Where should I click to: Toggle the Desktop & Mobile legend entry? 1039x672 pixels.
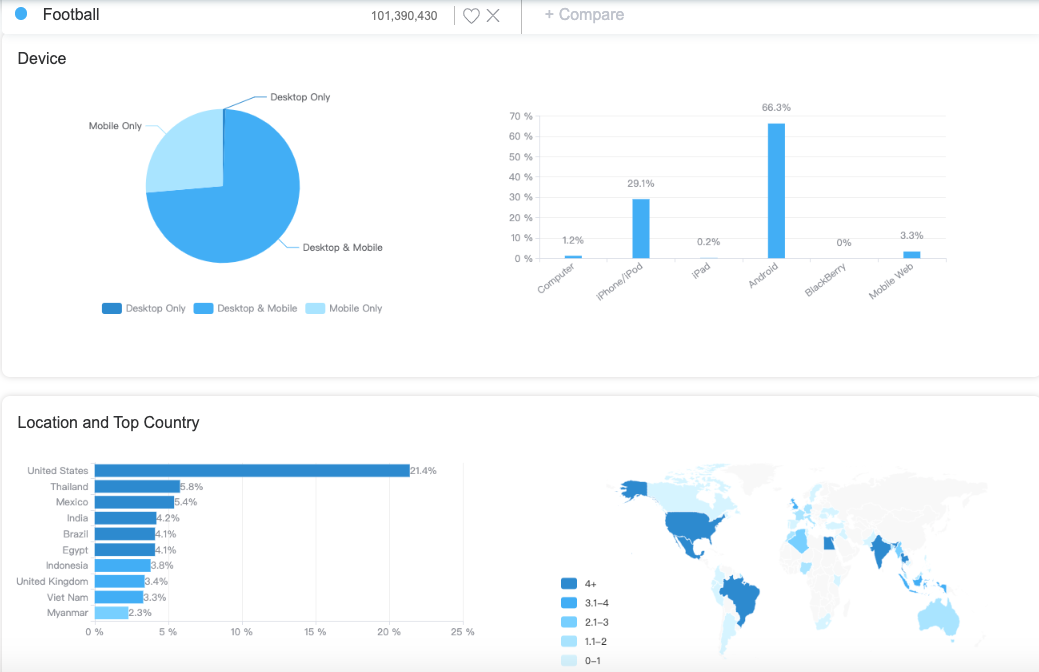click(245, 308)
